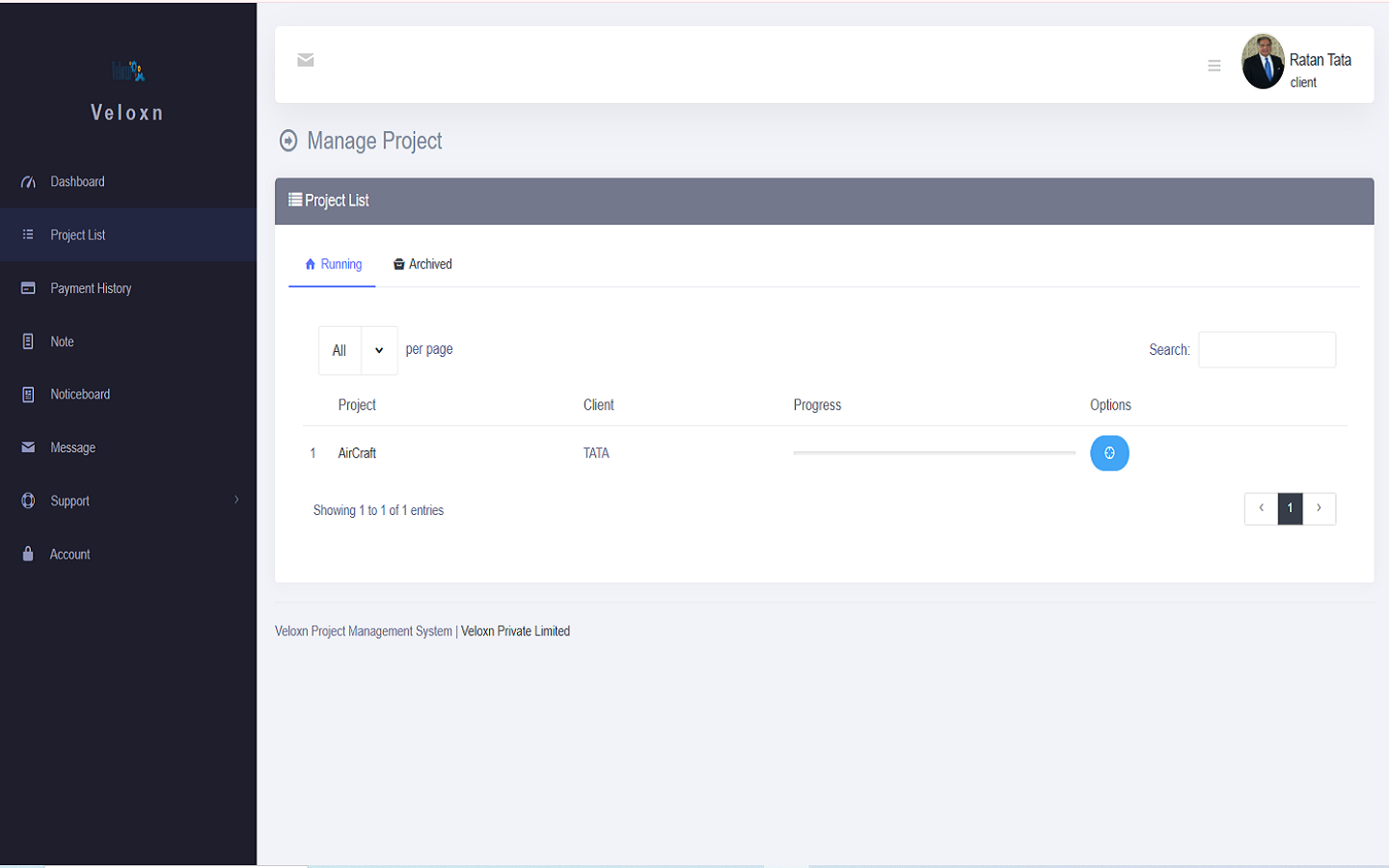Select page 1 in pagination
Screen dimensions: 1389x868
1290,508
